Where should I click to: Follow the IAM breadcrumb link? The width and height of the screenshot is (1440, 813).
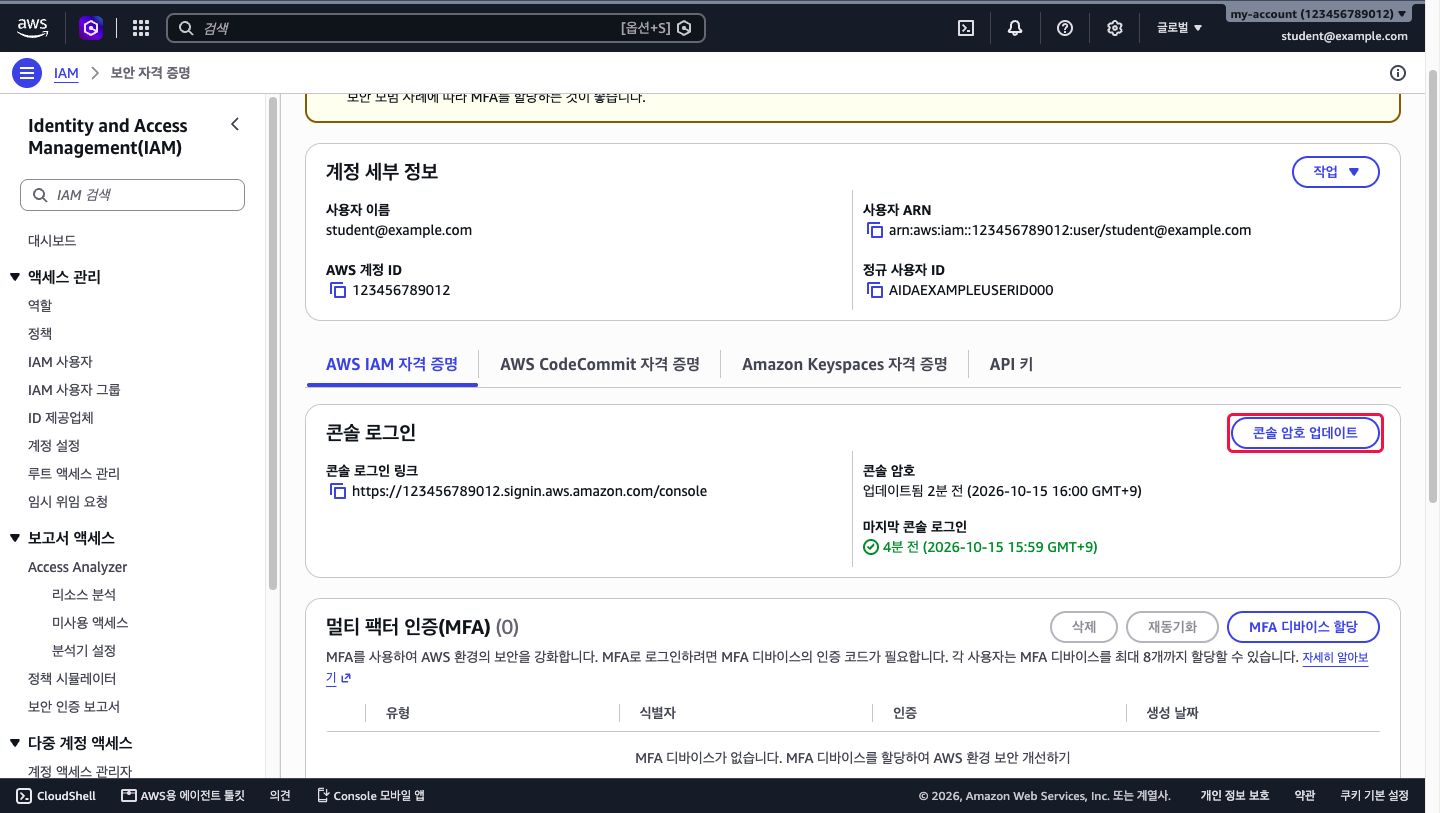click(x=66, y=73)
